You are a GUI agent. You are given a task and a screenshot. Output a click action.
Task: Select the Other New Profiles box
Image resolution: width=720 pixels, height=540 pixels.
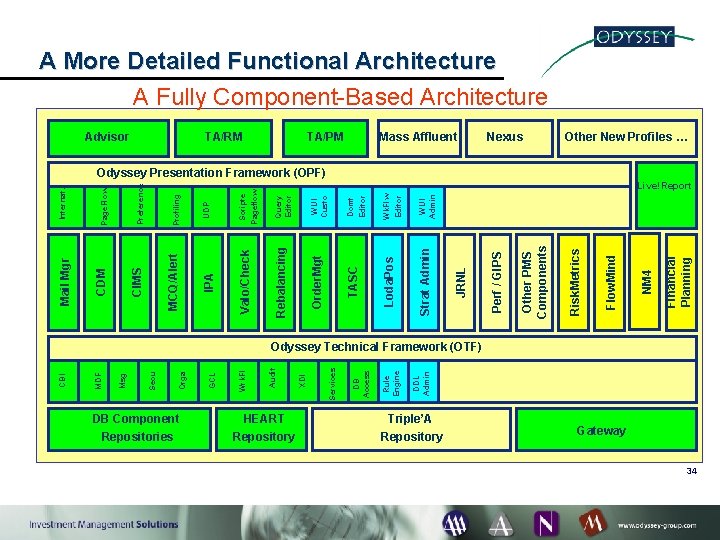pyautogui.click(x=627, y=138)
